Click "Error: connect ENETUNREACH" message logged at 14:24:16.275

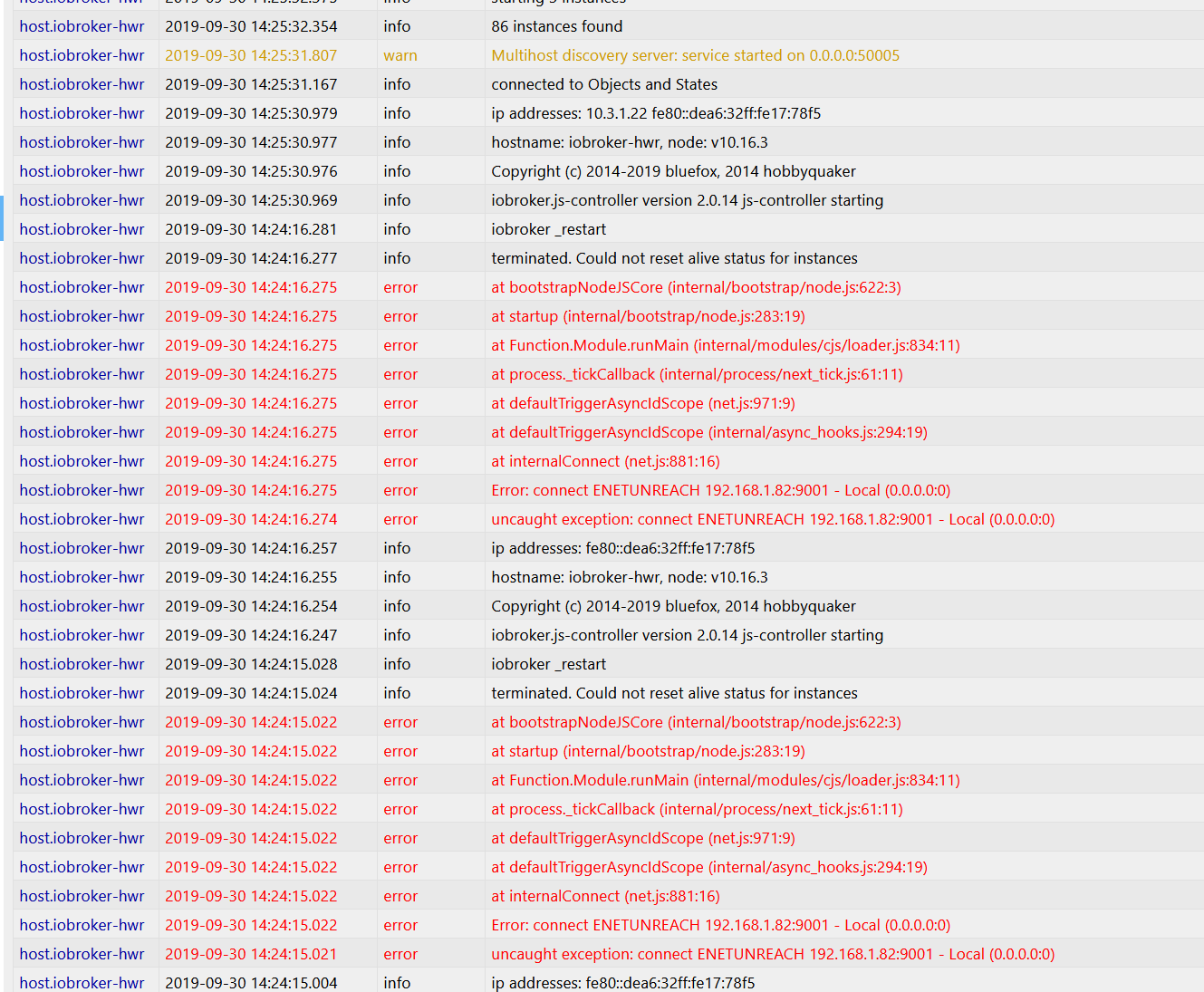click(720, 490)
